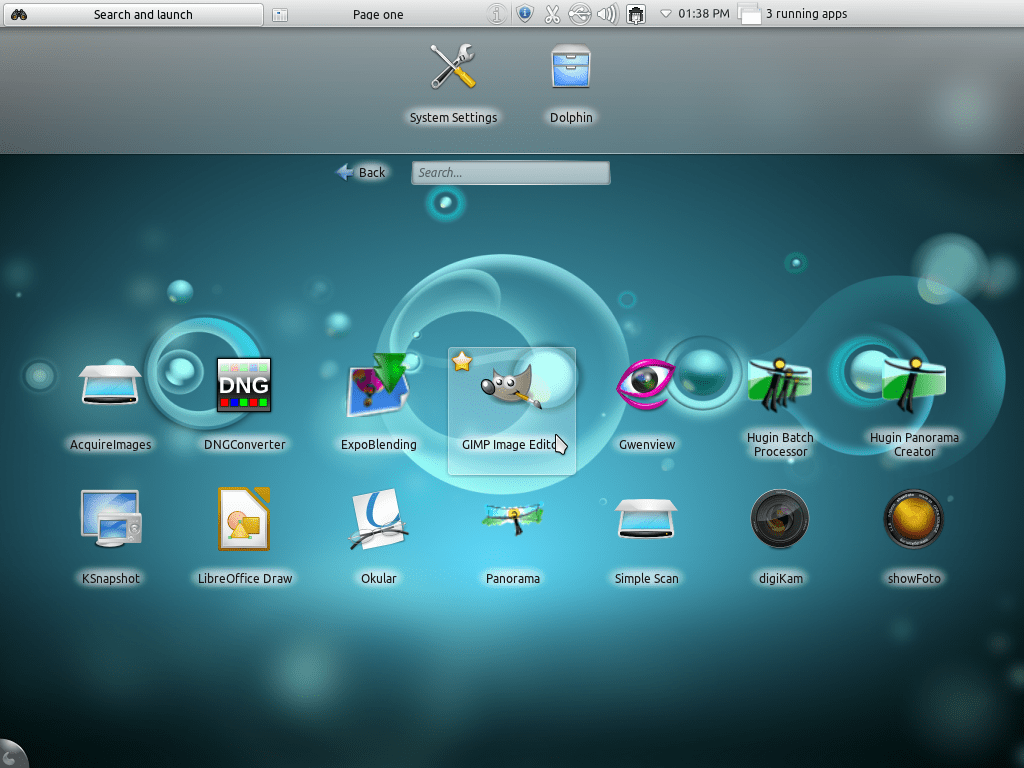Open System Settings from favorites

point(453,84)
